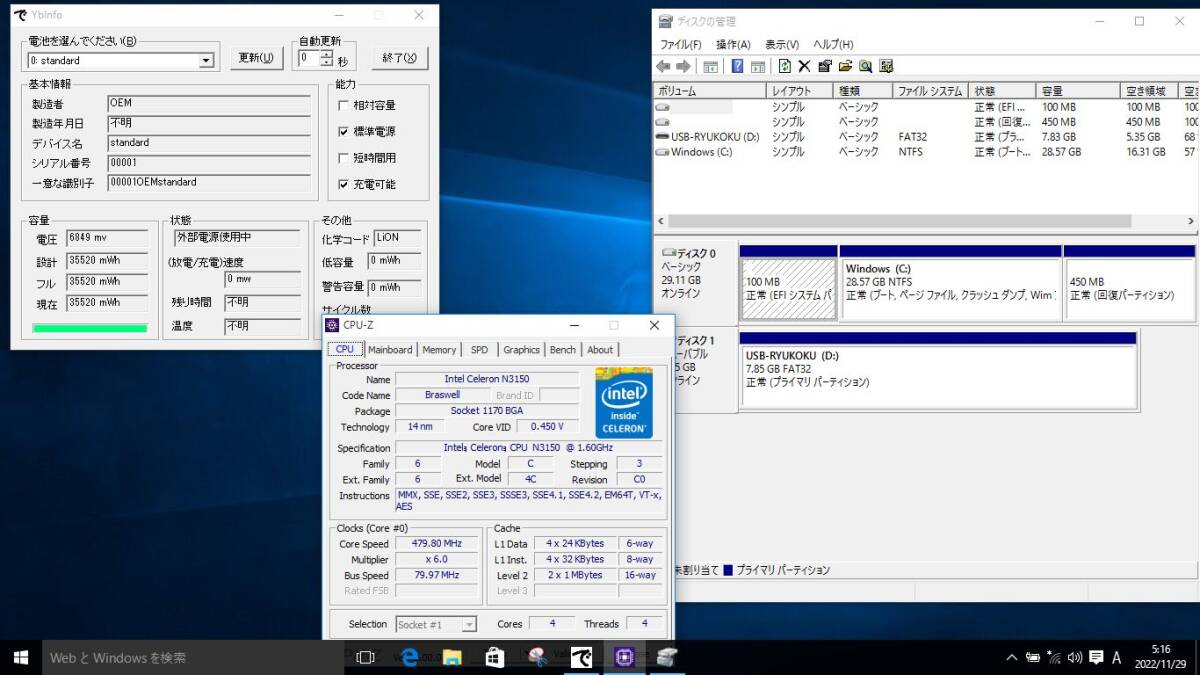Click the Back arrow in Disk Management toolbar

click(663, 67)
